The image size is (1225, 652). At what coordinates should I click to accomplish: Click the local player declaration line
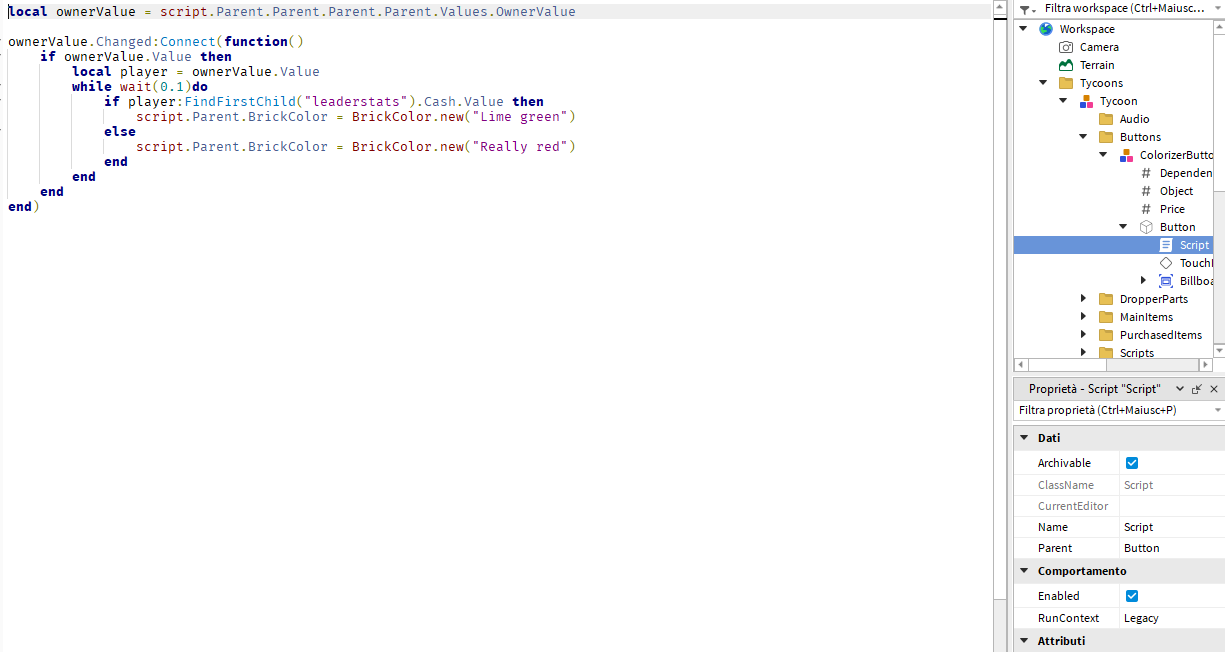(196, 72)
